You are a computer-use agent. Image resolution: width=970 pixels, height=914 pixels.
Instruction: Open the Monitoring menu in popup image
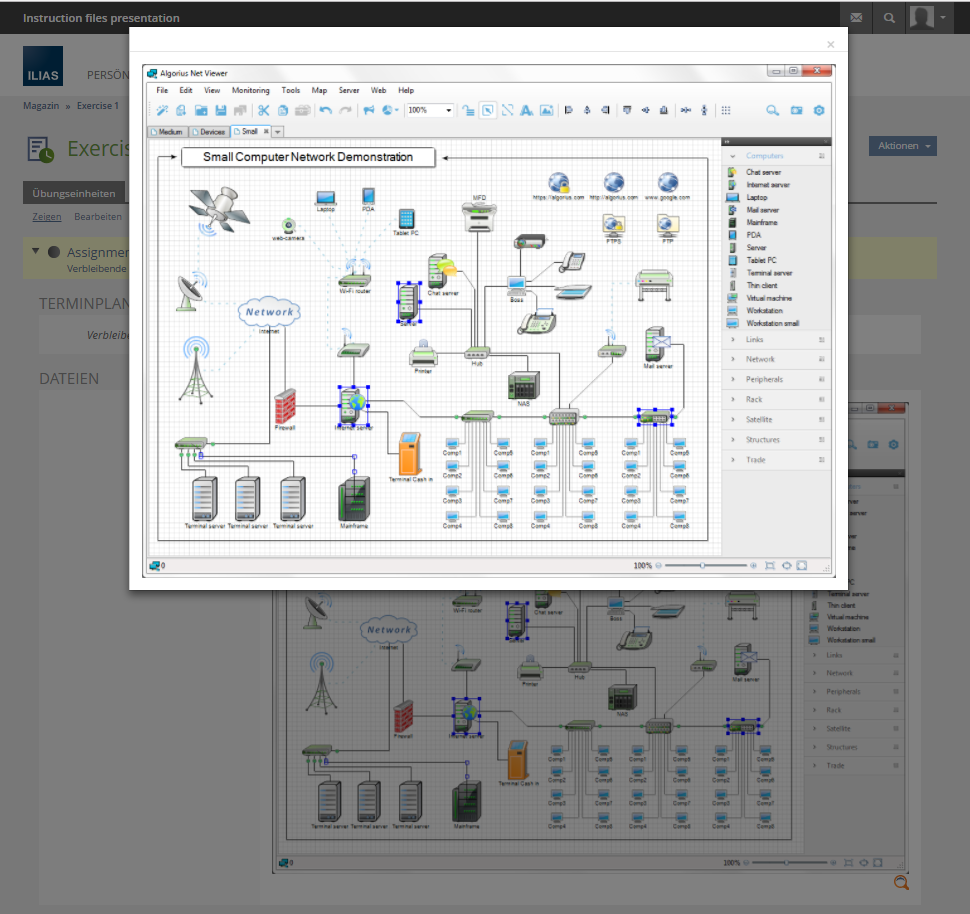click(x=251, y=90)
